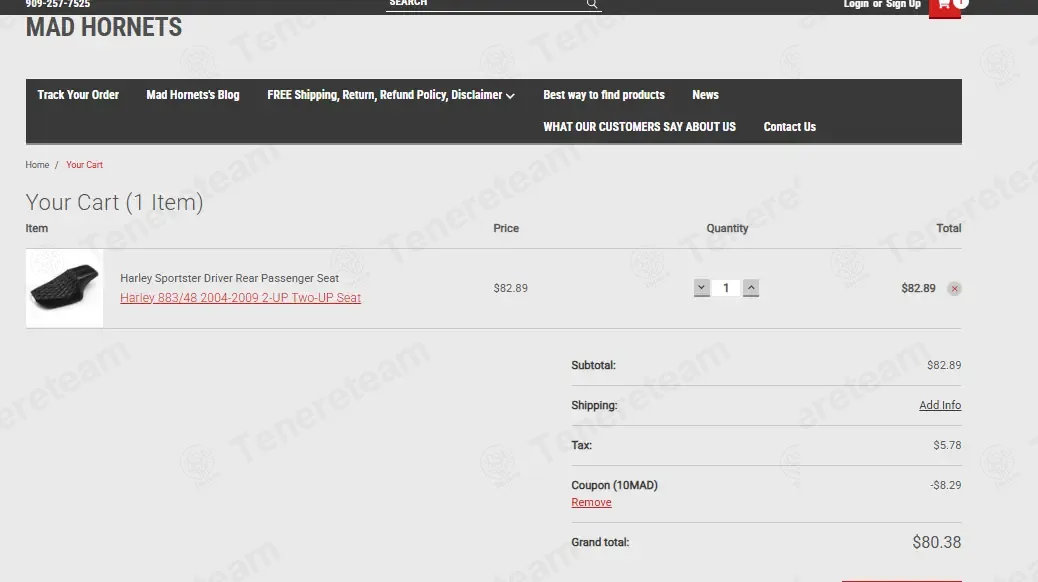The image size is (1038, 582).
Task: Click the Your Cart breadcrumb
Action: click(x=84, y=165)
